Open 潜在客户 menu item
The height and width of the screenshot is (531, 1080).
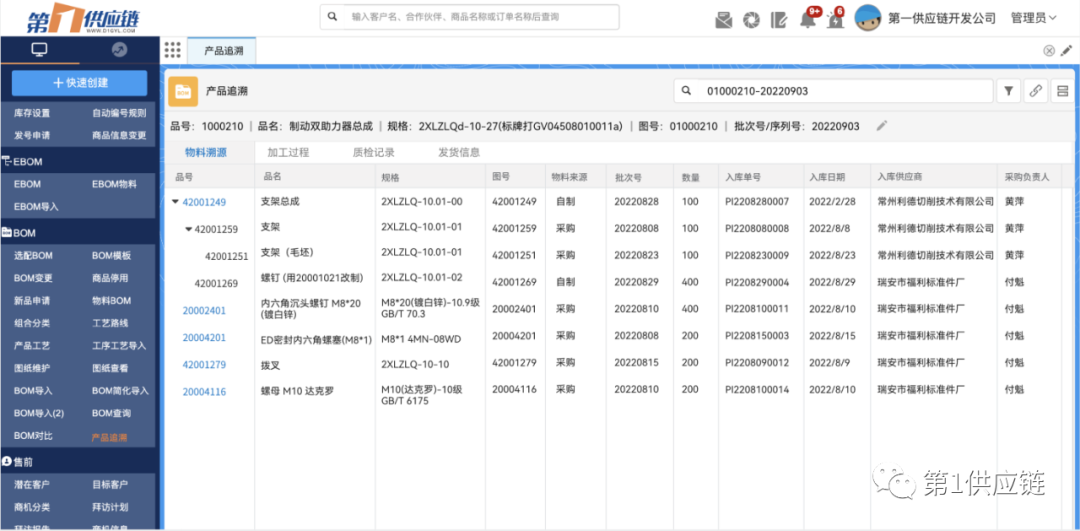point(32,485)
